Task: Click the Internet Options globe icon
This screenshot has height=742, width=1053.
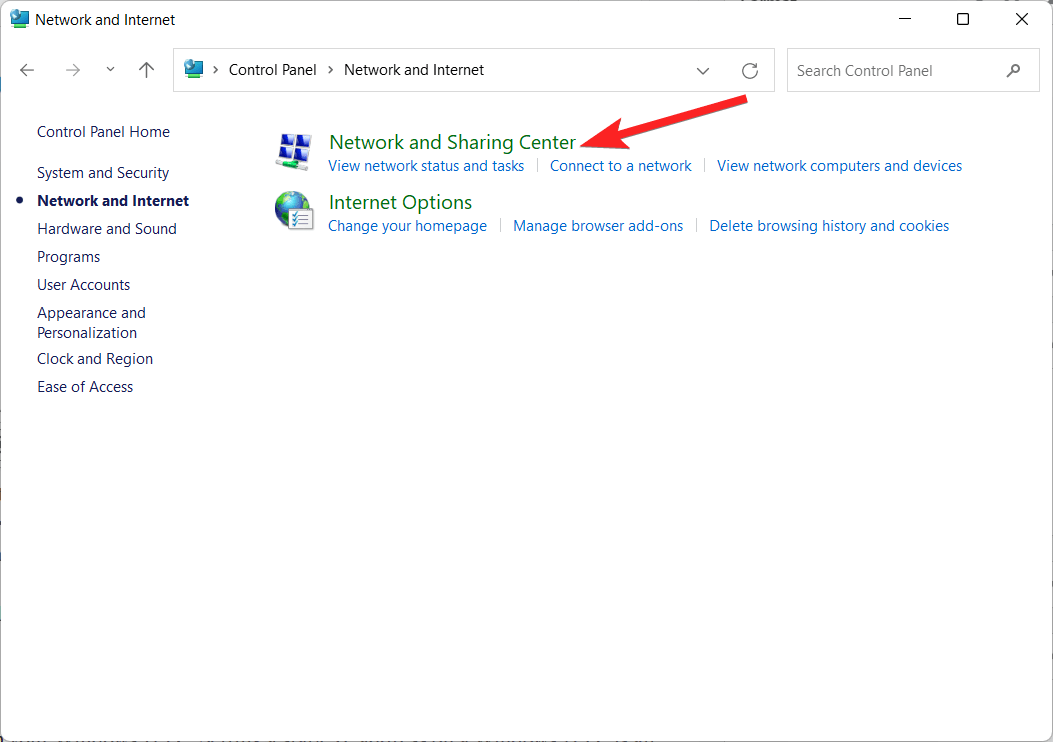Action: 293,210
